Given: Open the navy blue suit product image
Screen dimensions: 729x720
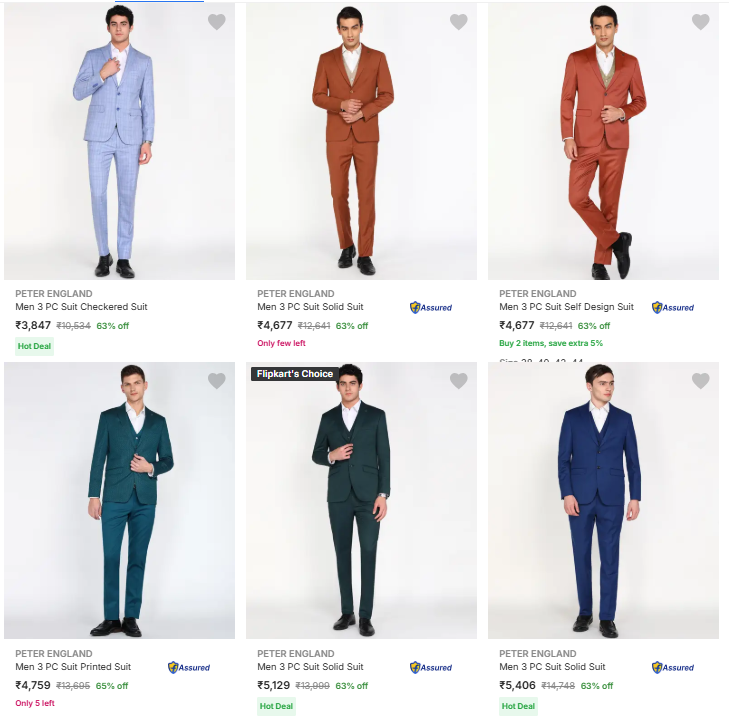Looking at the screenshot, I should pyautogui.click(x=603, y=500).
